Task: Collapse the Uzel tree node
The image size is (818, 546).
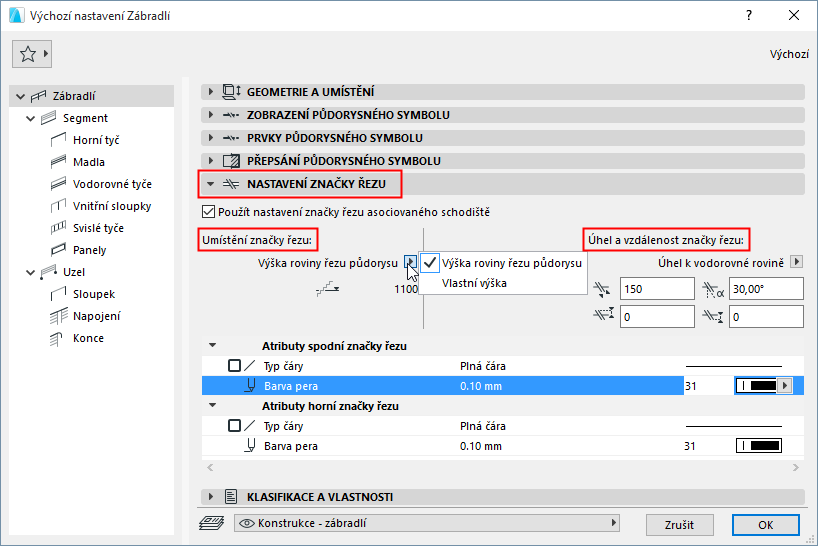Action: (31, 272)
